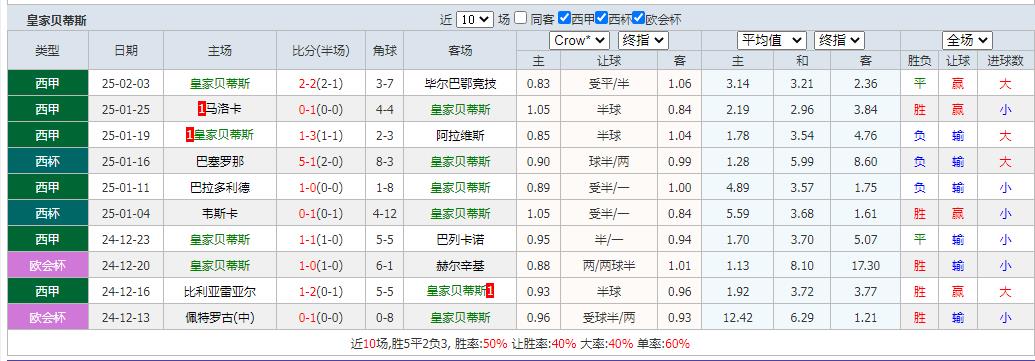This screenshot has width=1035, height=361.
Task: Click the handicap cell 受平/半
Action: pos(609,84)
